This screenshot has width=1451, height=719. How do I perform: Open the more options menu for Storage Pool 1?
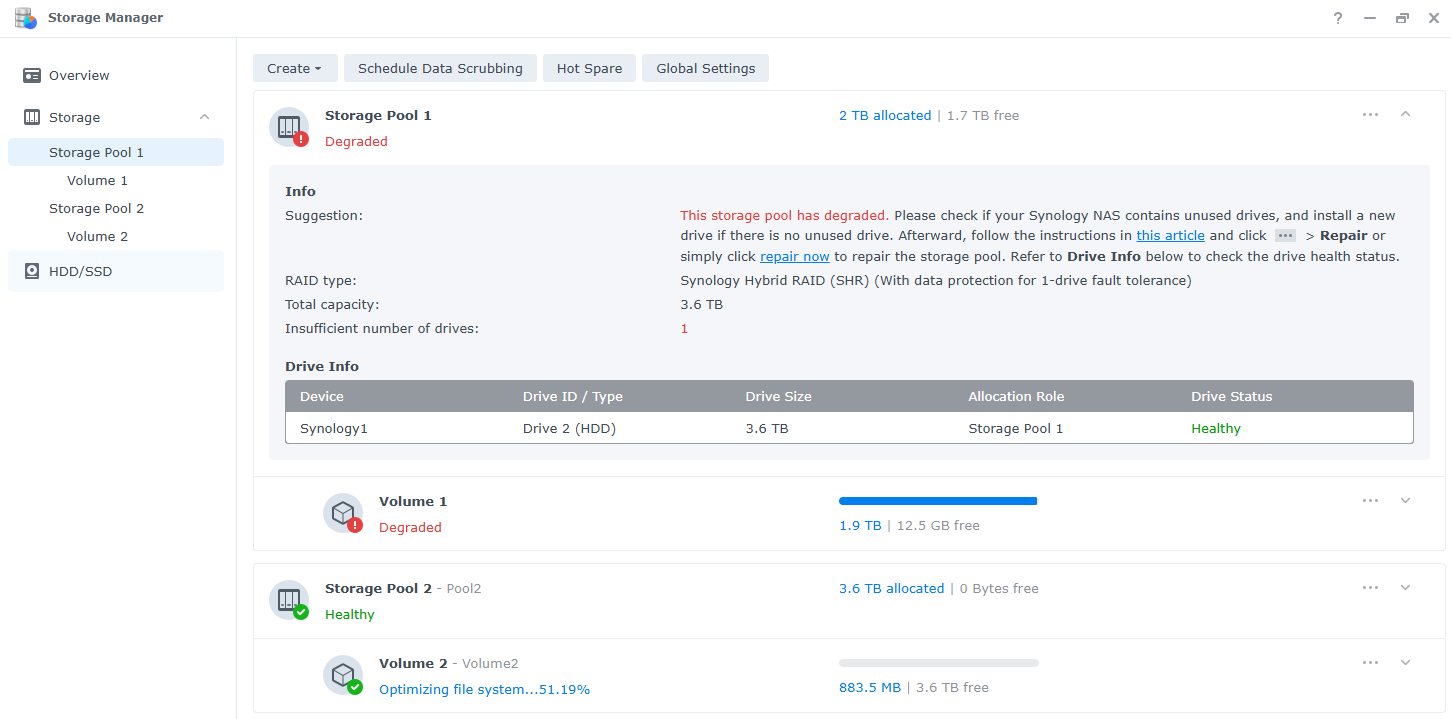1370,114
